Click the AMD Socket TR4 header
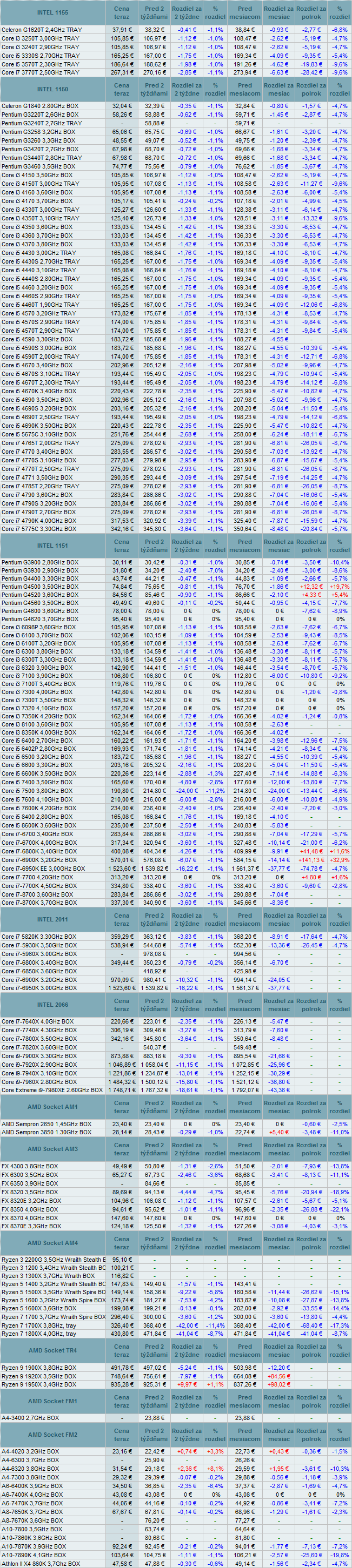The width and height of the screenshot is (352, 1568). click(x=53, y=1350)
